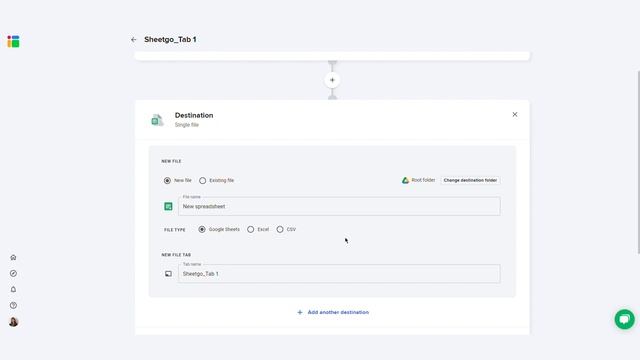Click the green spreadsheet icon by File name
The image size is (640, 360).
point(168,207)
